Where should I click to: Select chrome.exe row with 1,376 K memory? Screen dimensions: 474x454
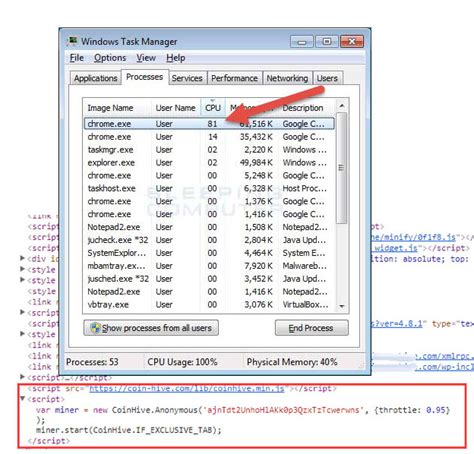tap(209, 201)
